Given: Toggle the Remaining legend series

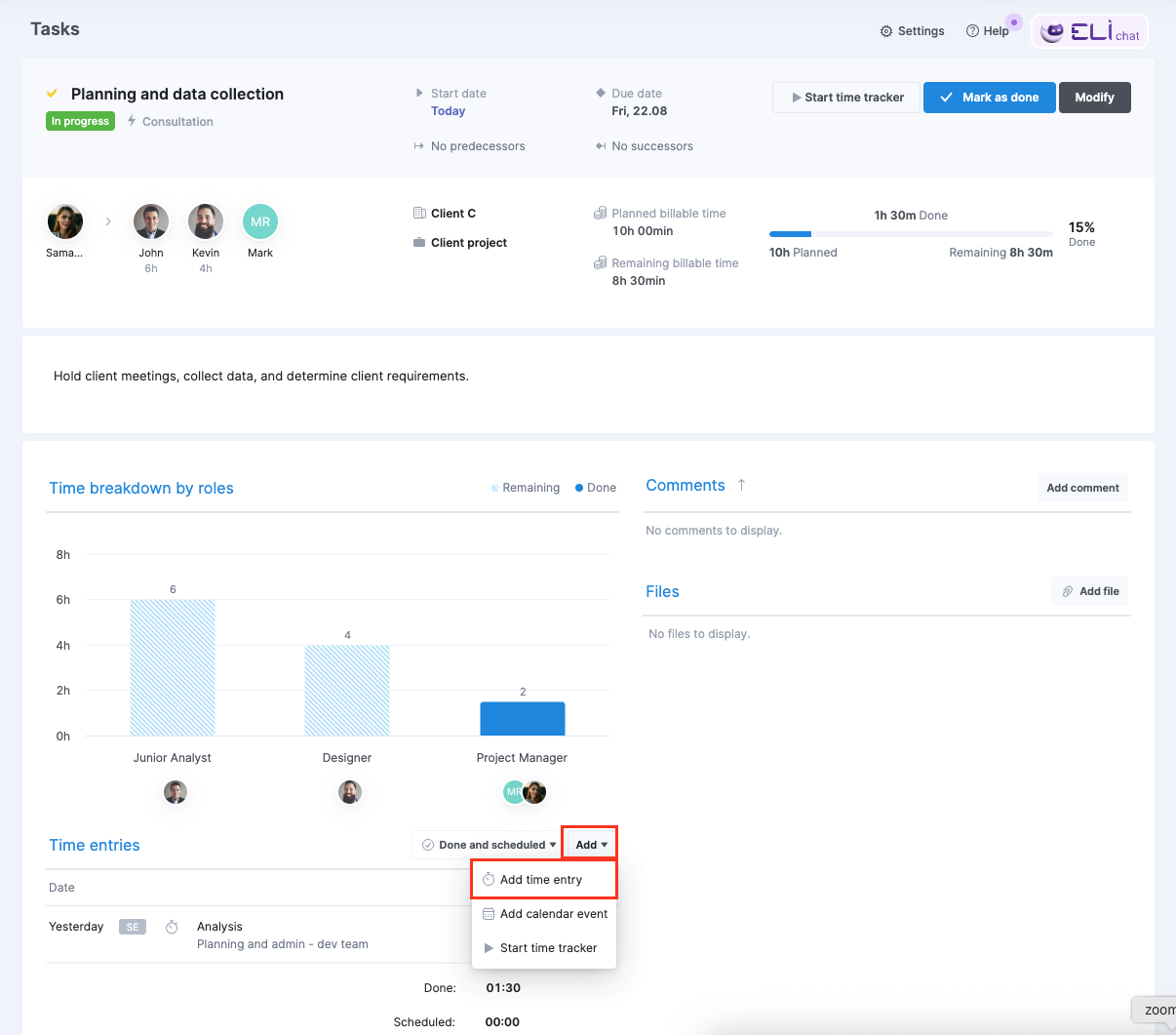Looking at the screenshot, I should 526,488.
